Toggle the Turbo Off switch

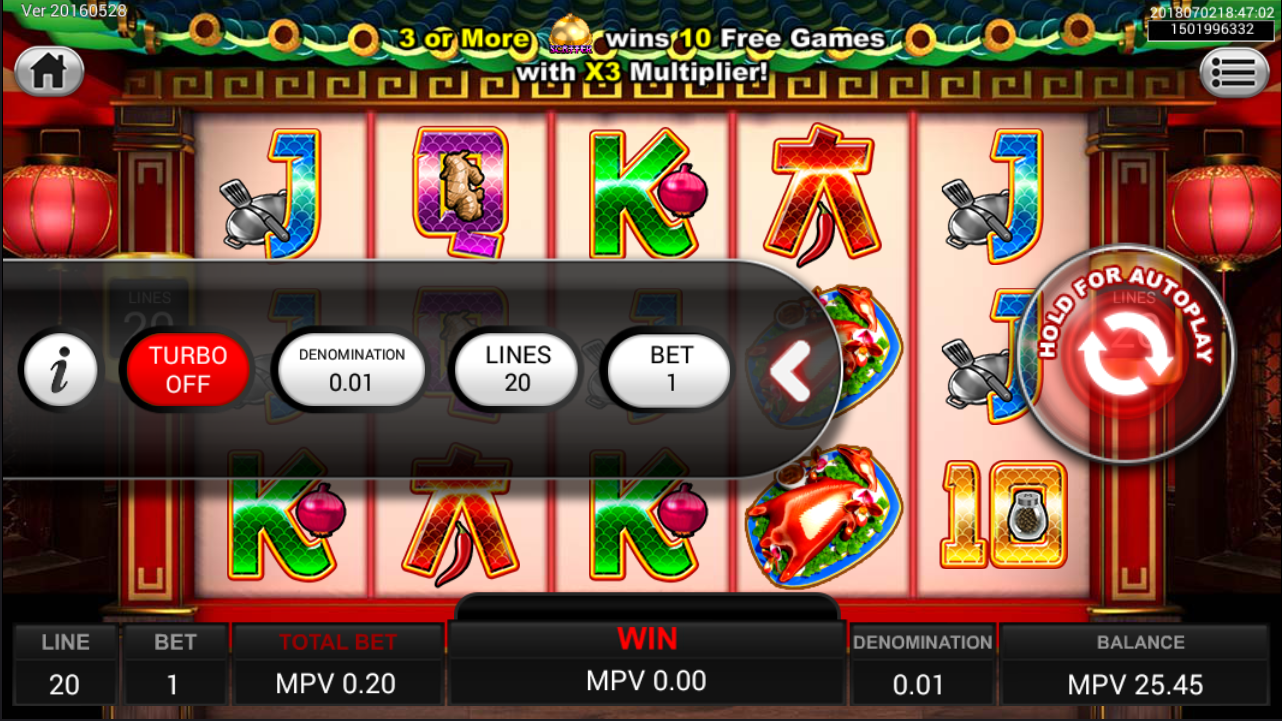[x=188, y=370]
